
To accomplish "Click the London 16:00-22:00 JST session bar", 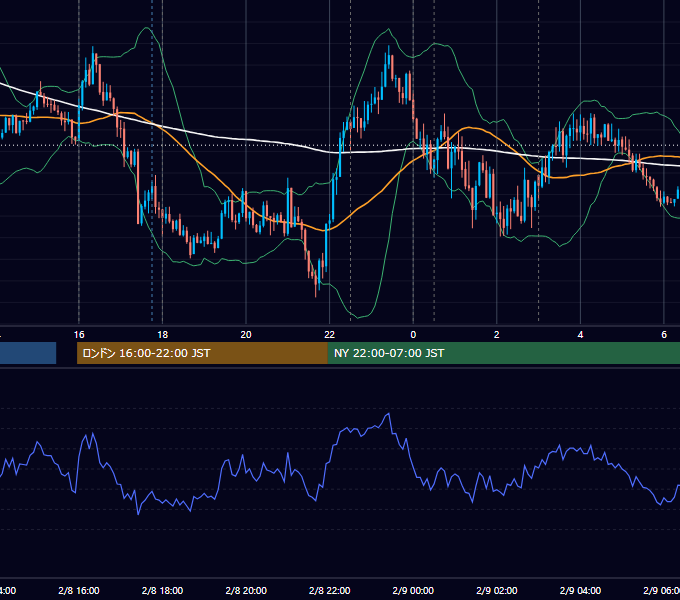I will click(x=202, y=353).
